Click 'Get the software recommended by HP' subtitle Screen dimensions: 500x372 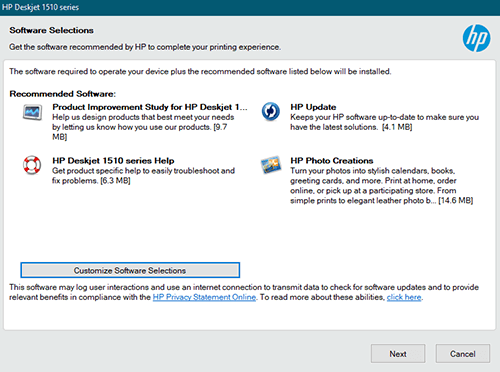coord(145,47)
